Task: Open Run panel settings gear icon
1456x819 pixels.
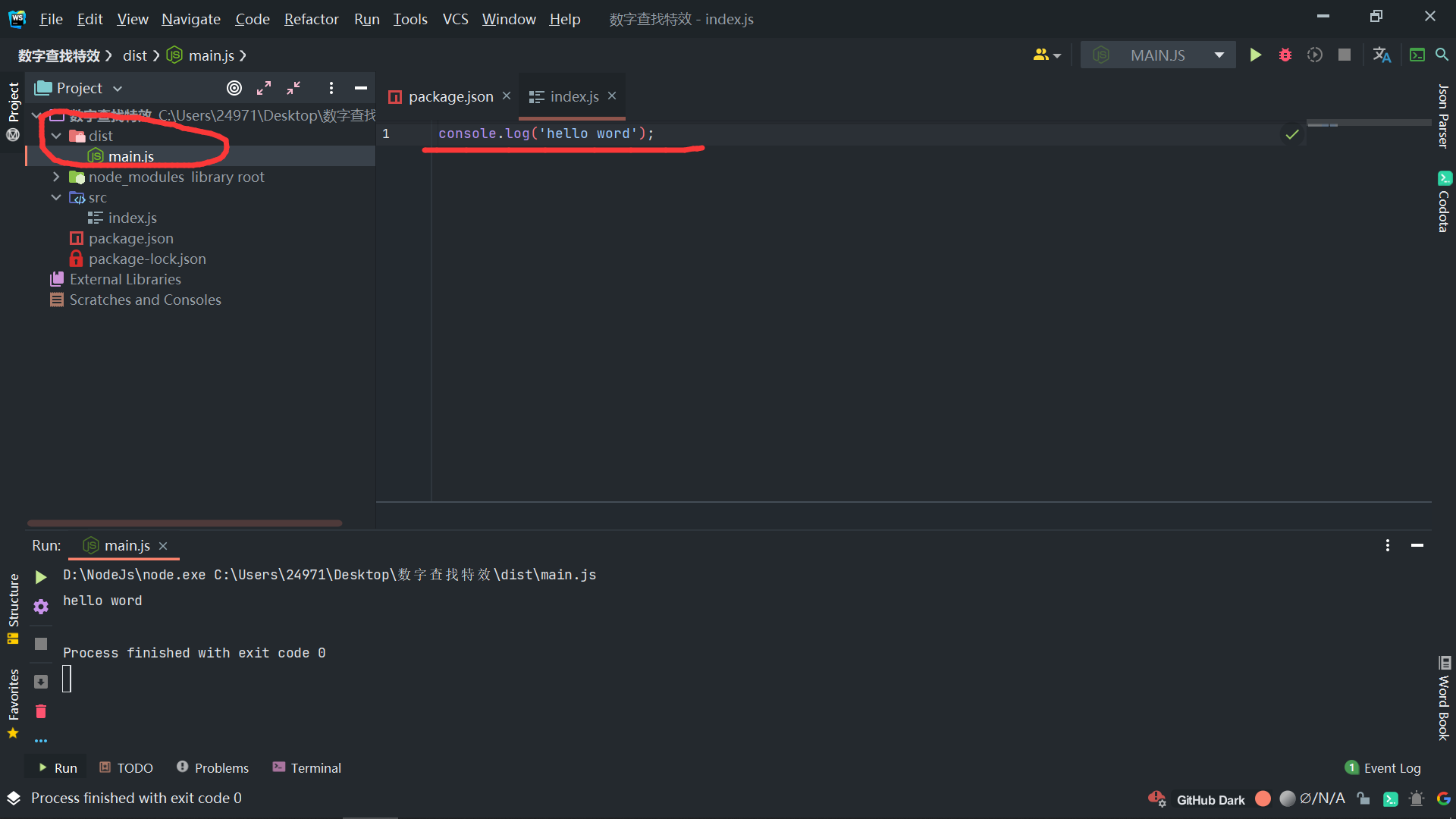Action: point(41,607)
